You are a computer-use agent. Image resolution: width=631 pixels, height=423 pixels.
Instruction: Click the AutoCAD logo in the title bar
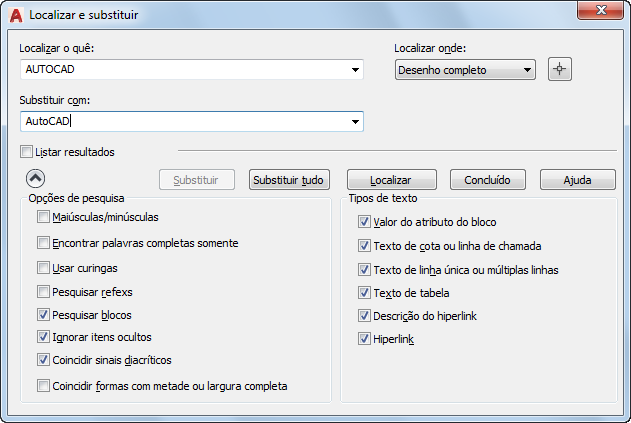[16, 15]
